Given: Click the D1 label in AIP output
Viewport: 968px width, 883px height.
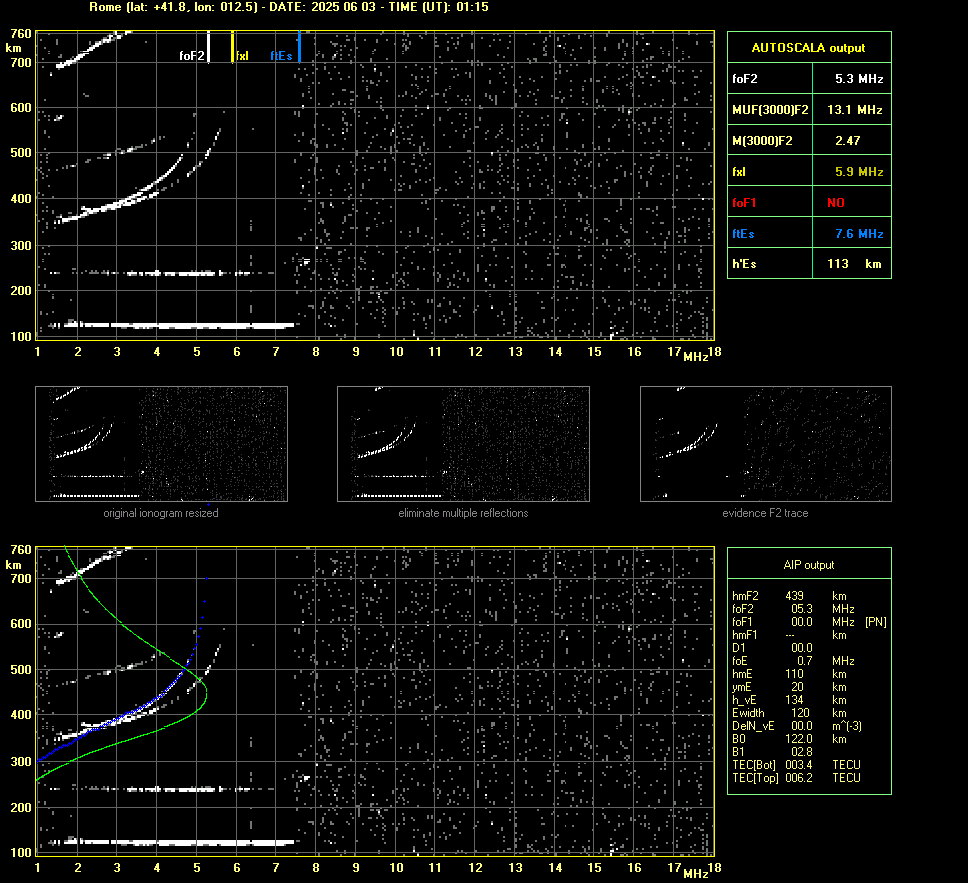Looking at the screenshot, I should [x=739, y=648].
